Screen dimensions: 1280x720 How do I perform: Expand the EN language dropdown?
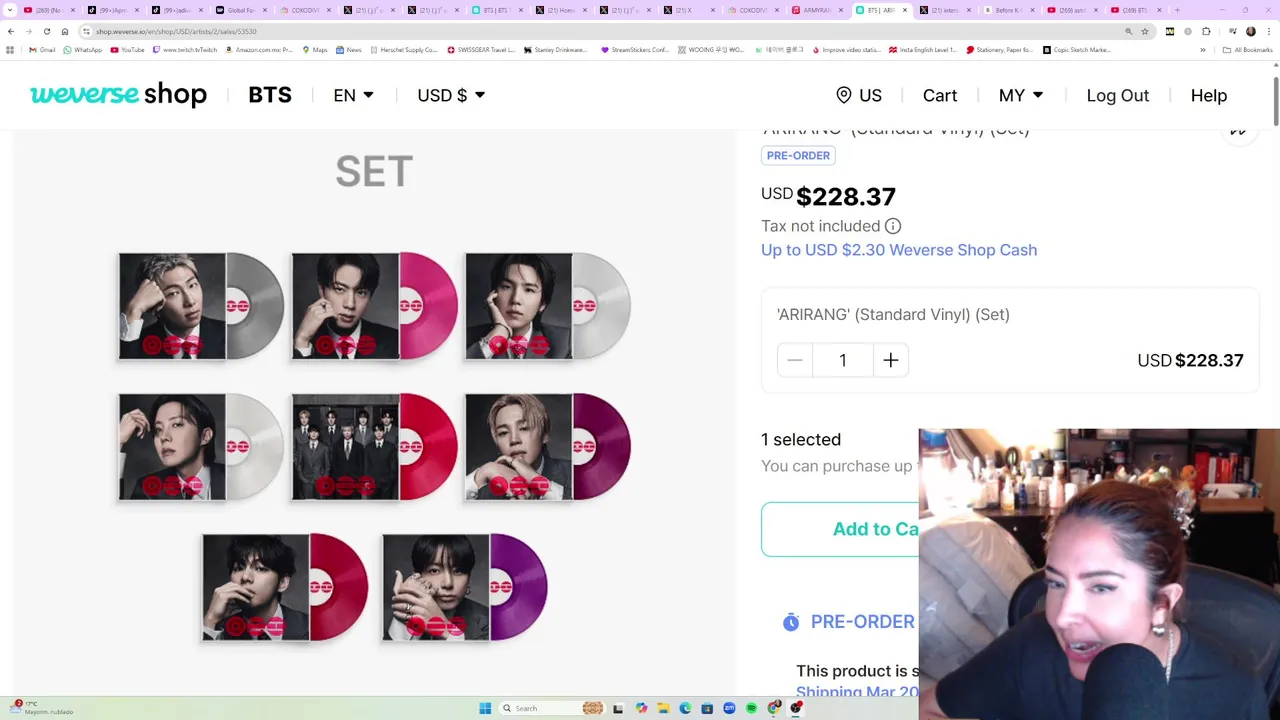pos(353,95)
